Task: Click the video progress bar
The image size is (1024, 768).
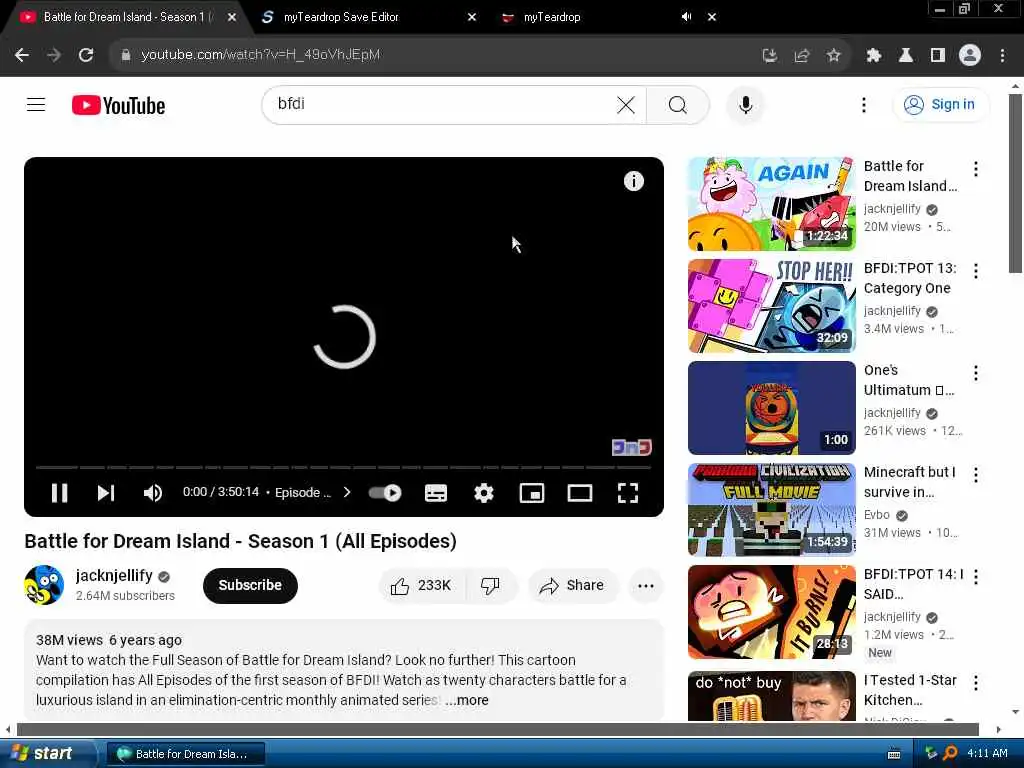Action: pyautogui.click(x=344, y=468)
